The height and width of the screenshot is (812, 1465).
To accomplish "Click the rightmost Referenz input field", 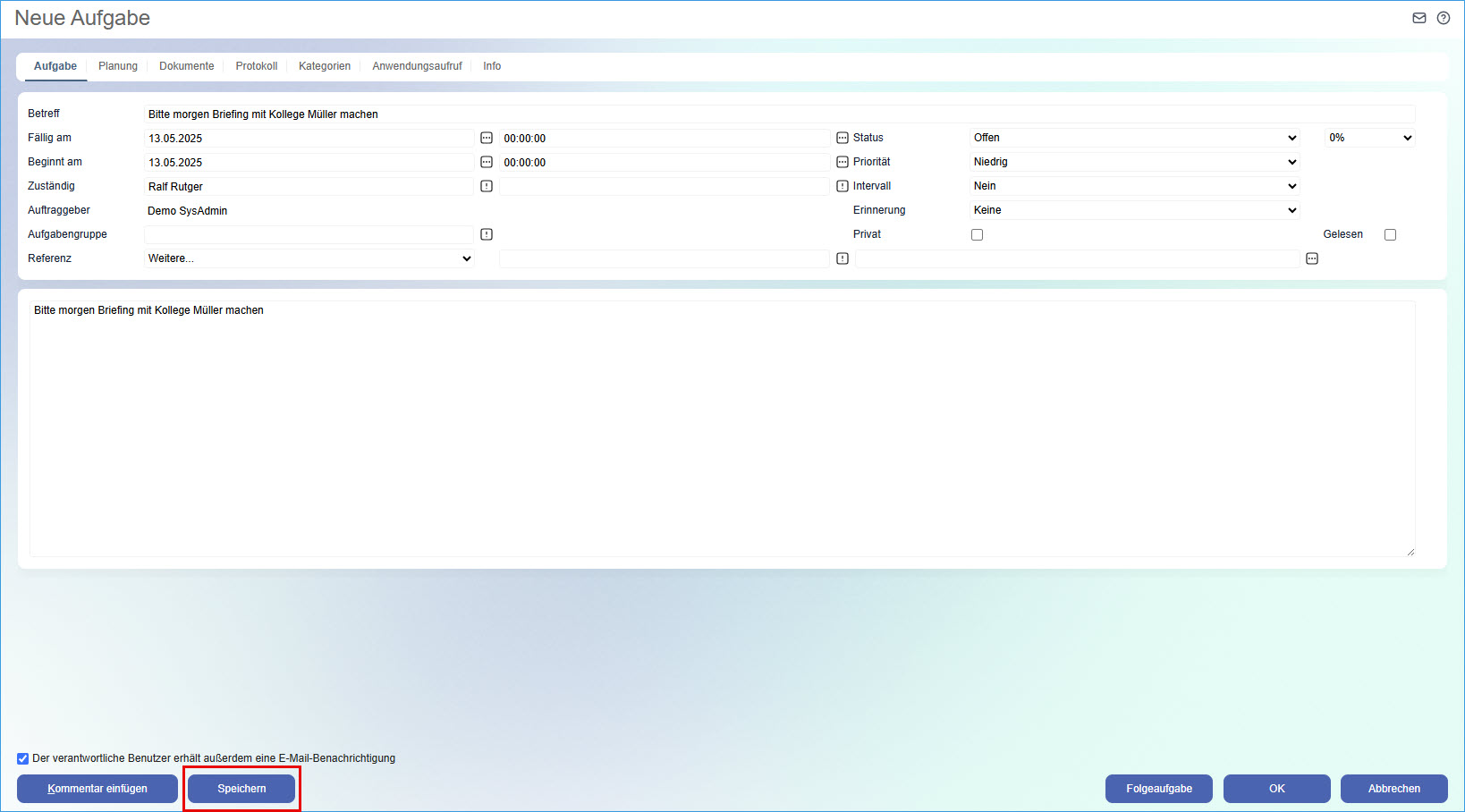I will click(x=1078, y=258).
